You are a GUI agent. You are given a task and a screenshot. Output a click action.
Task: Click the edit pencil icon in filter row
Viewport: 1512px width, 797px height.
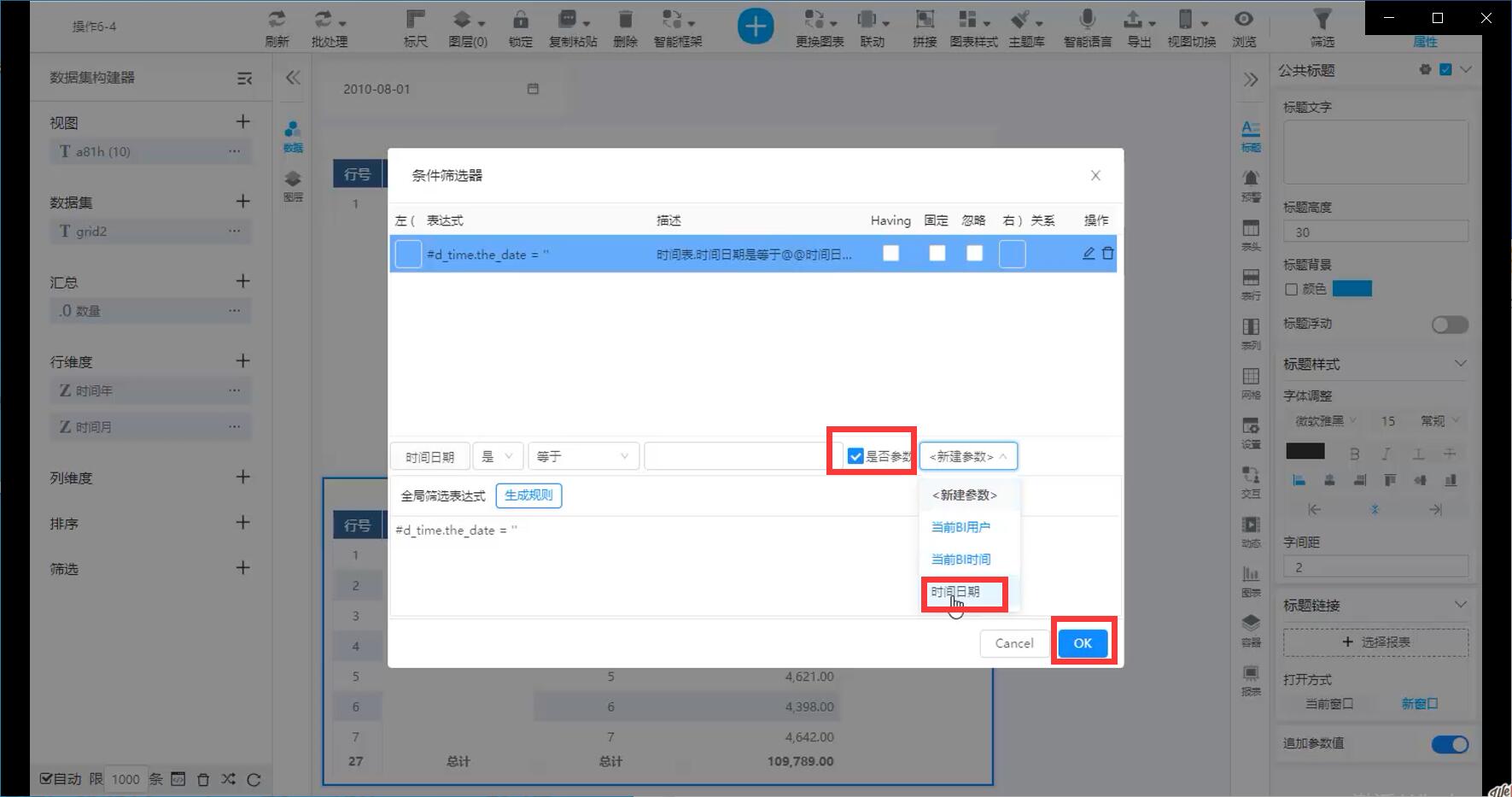1089,254
